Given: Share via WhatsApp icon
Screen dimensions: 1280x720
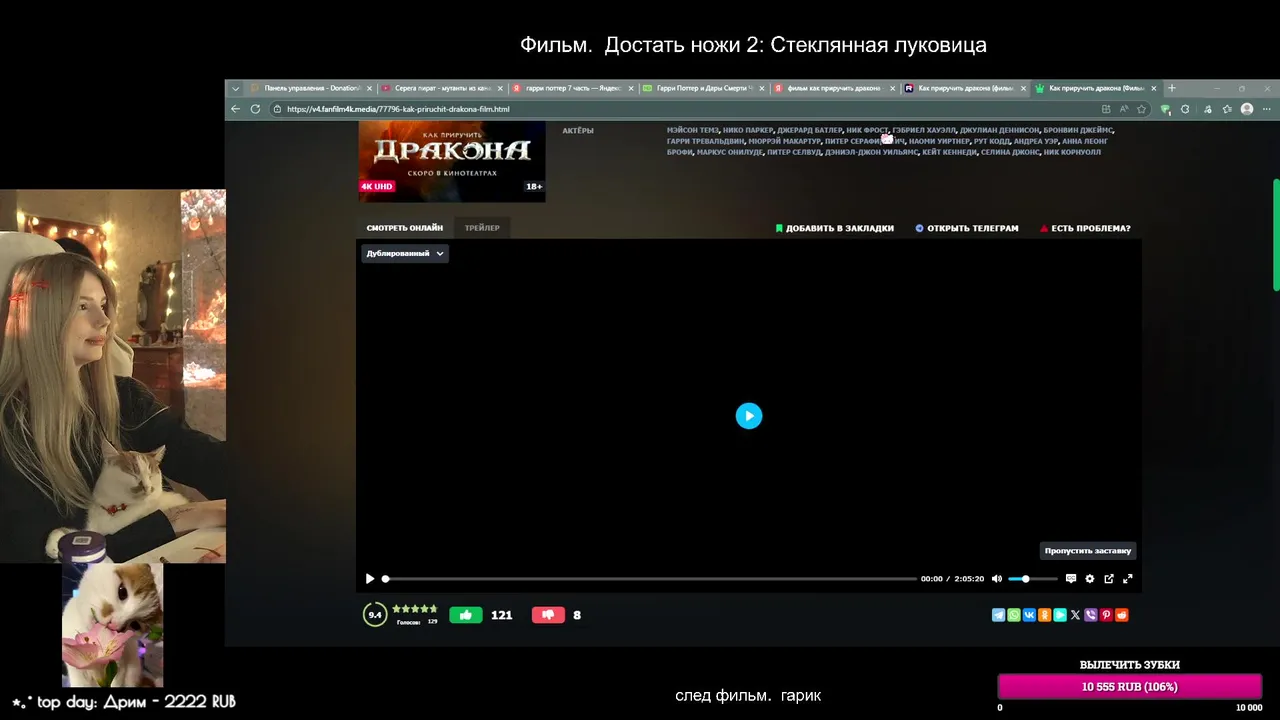Looking at the screenshot, I should (1014, 615).
